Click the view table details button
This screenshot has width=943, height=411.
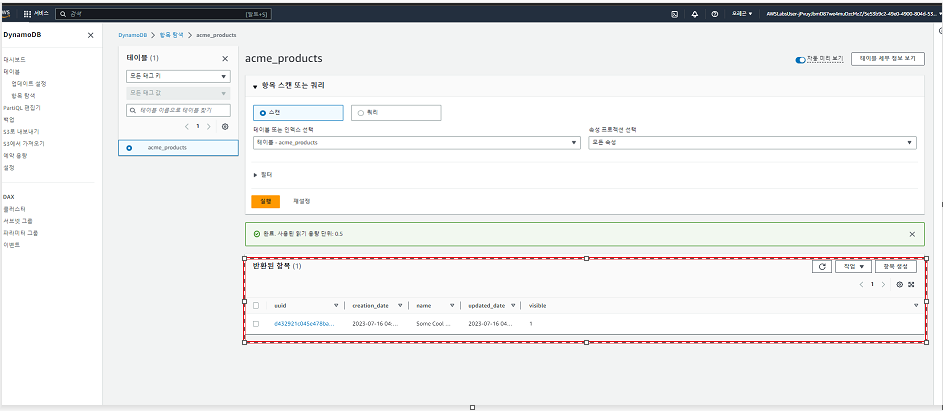[x=888, y=58]
